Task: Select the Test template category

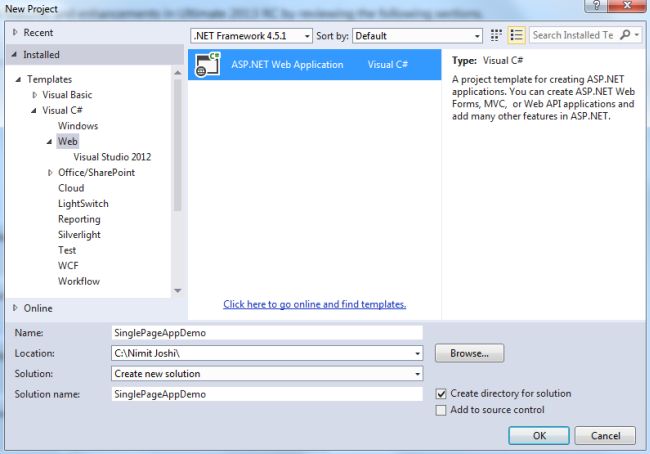Action: pos(67,250)
